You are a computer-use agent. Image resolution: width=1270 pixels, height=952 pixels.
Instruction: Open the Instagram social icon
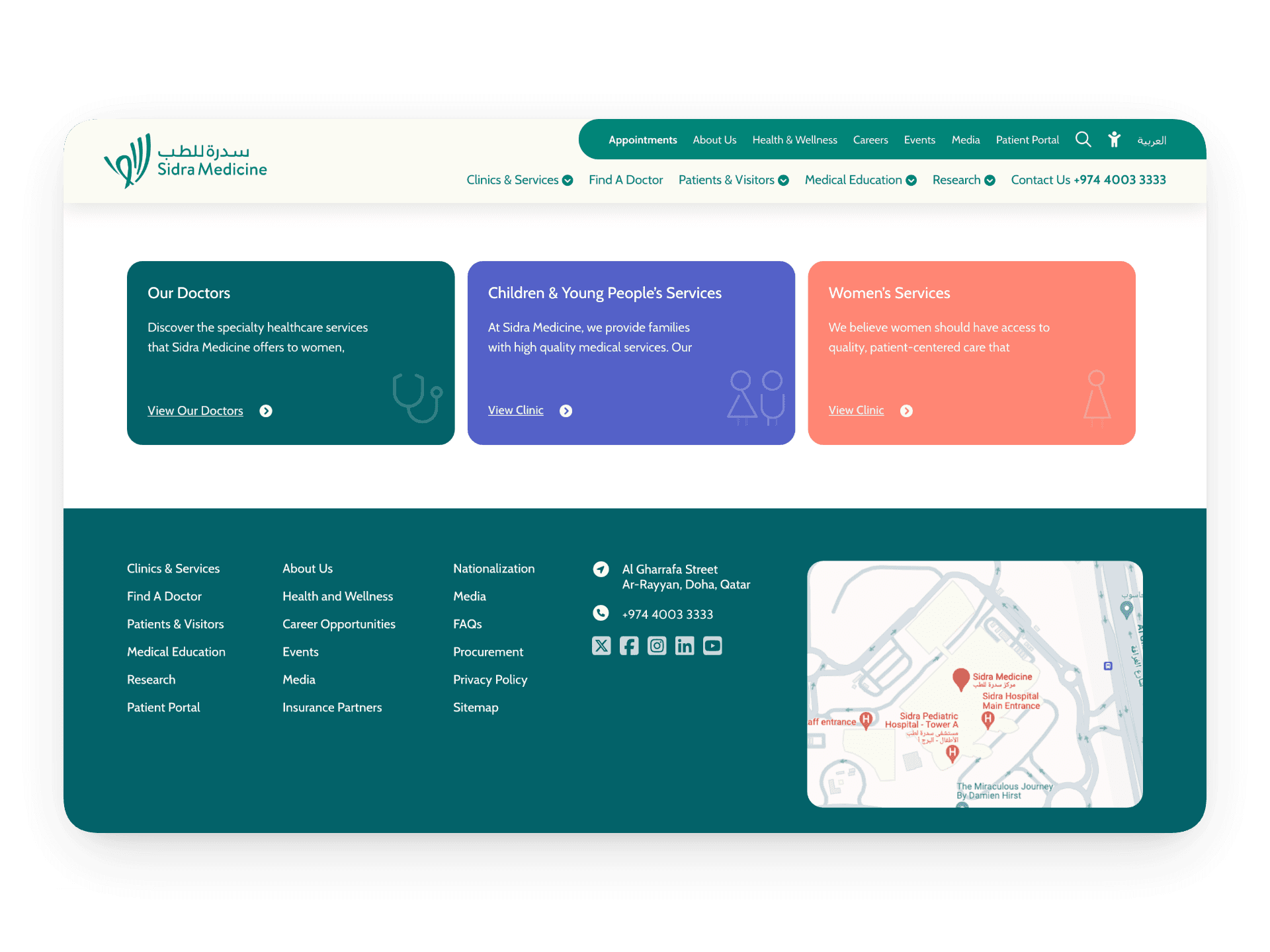pyautogui.click(x=657, y=645)
